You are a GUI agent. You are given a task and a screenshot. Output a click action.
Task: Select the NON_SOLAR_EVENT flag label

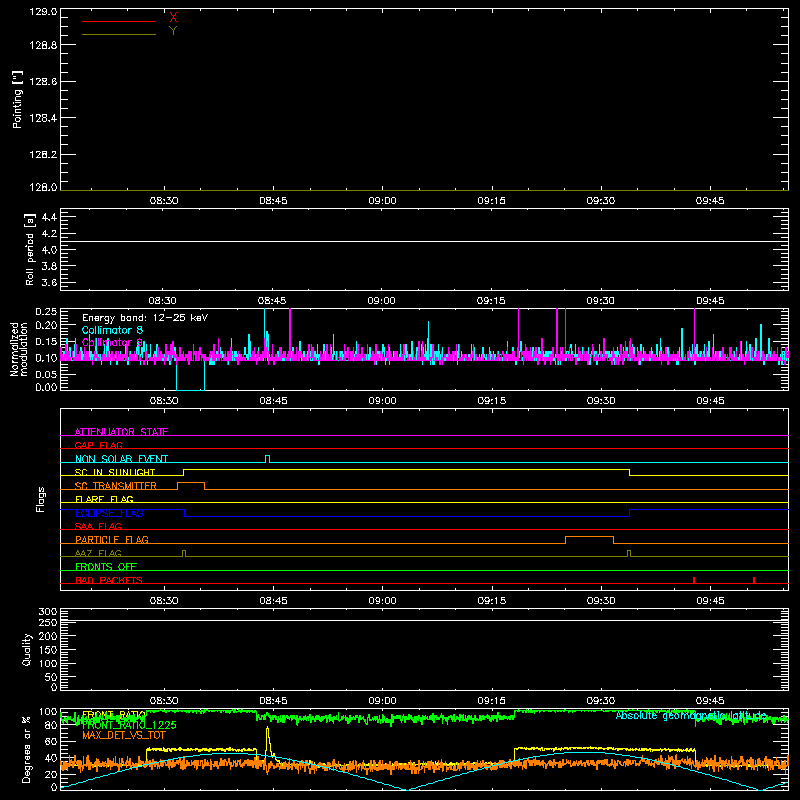tap(121, 459)
